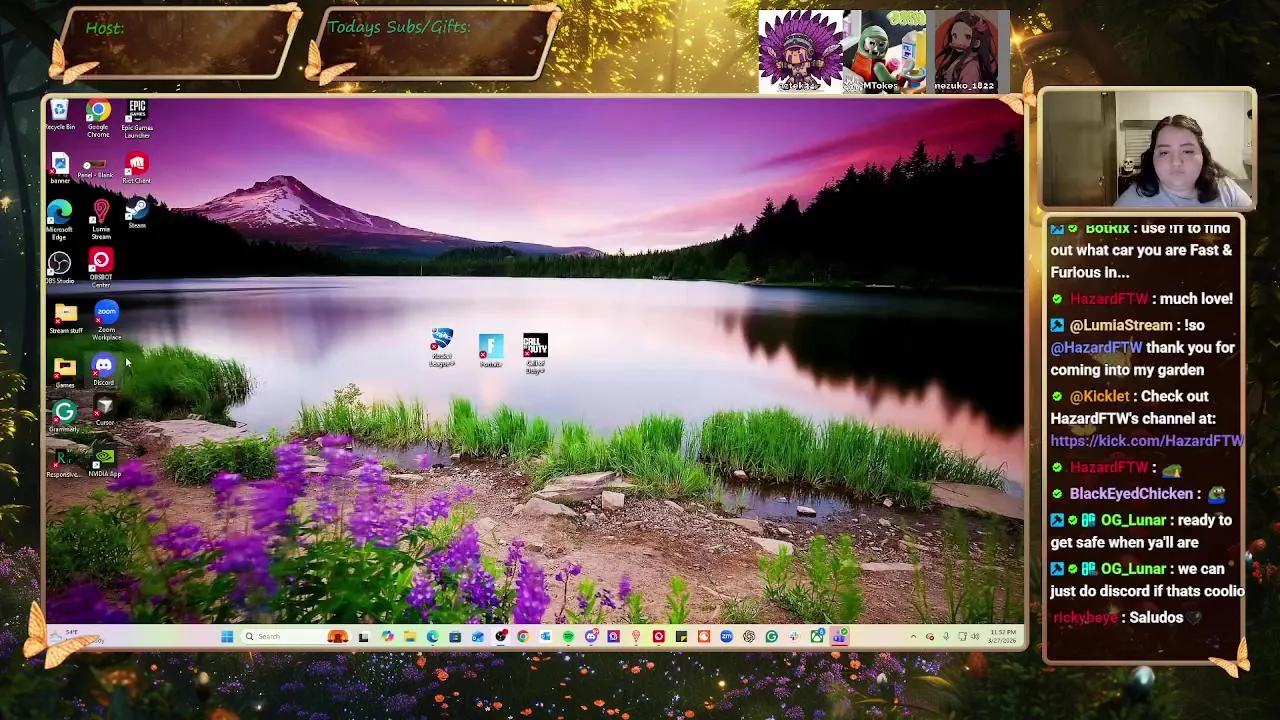Select the Panel - Blank desktop file
Screen dimensions: 1280x720
(96, 168)
